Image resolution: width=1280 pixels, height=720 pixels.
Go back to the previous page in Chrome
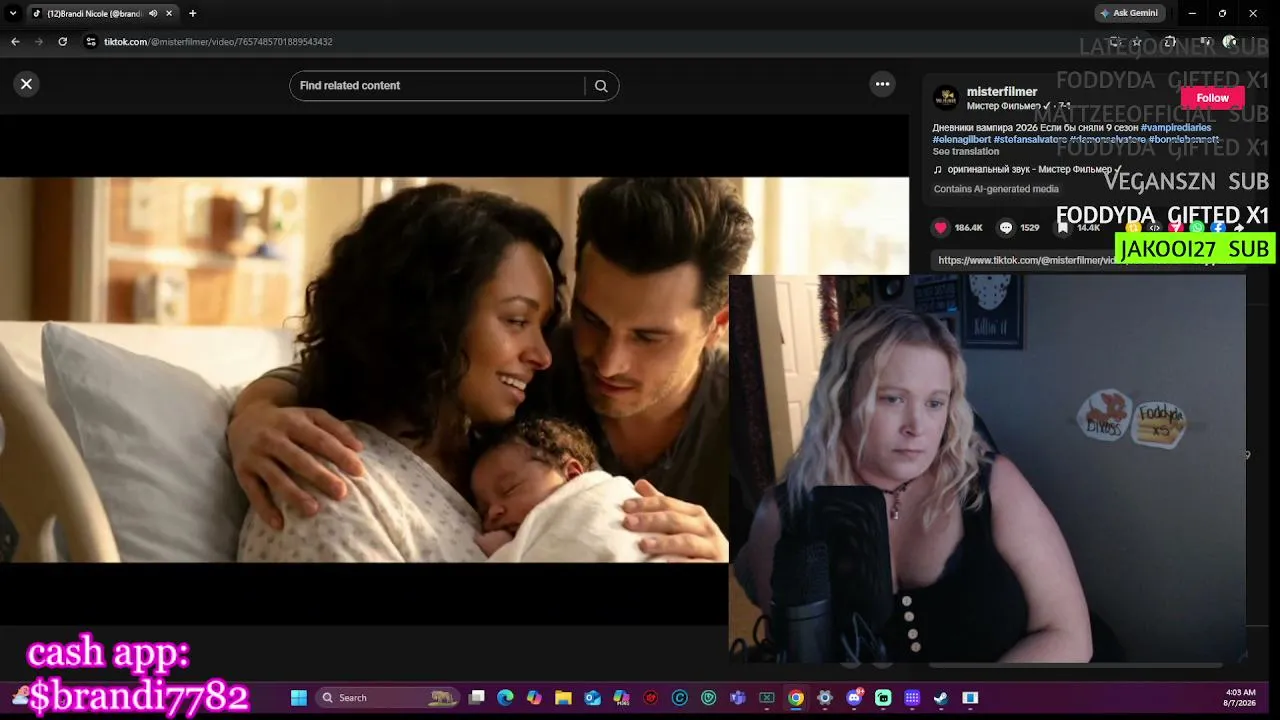pyautogui.click(x=15, y=42)
